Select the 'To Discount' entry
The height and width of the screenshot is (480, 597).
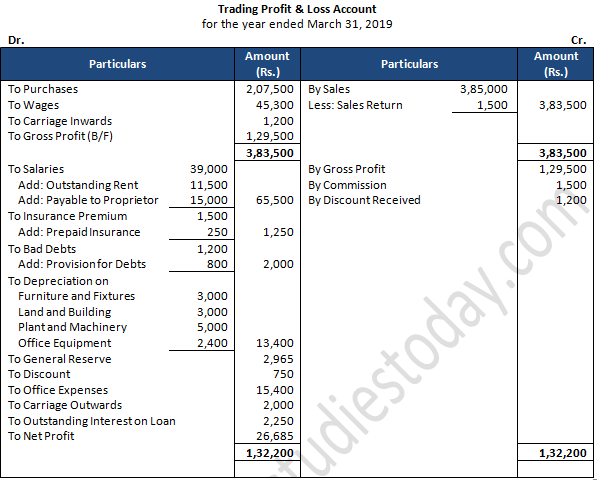pos(39,374)
